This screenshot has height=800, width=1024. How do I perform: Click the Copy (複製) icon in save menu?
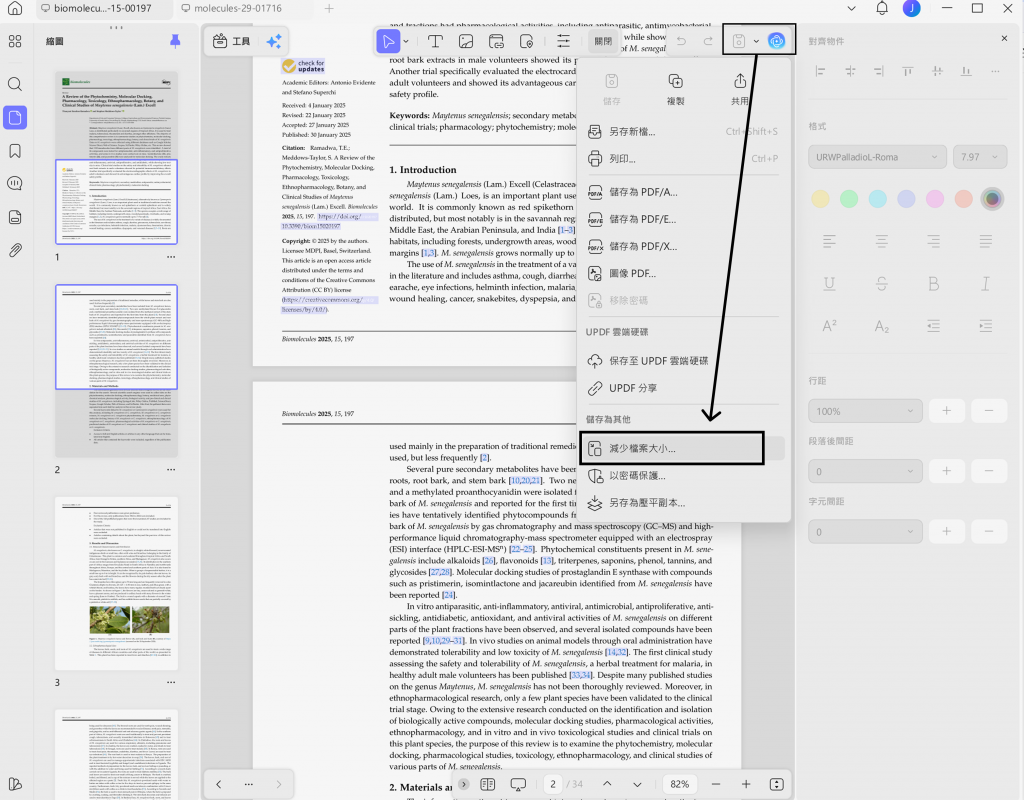click(675, 89)
